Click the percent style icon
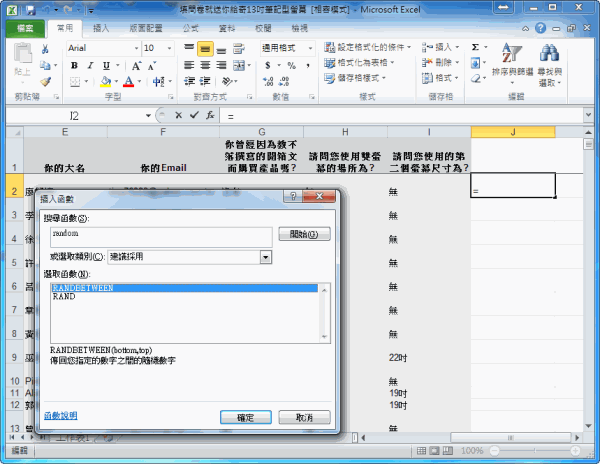600x464 pixels. pos(282,65)
